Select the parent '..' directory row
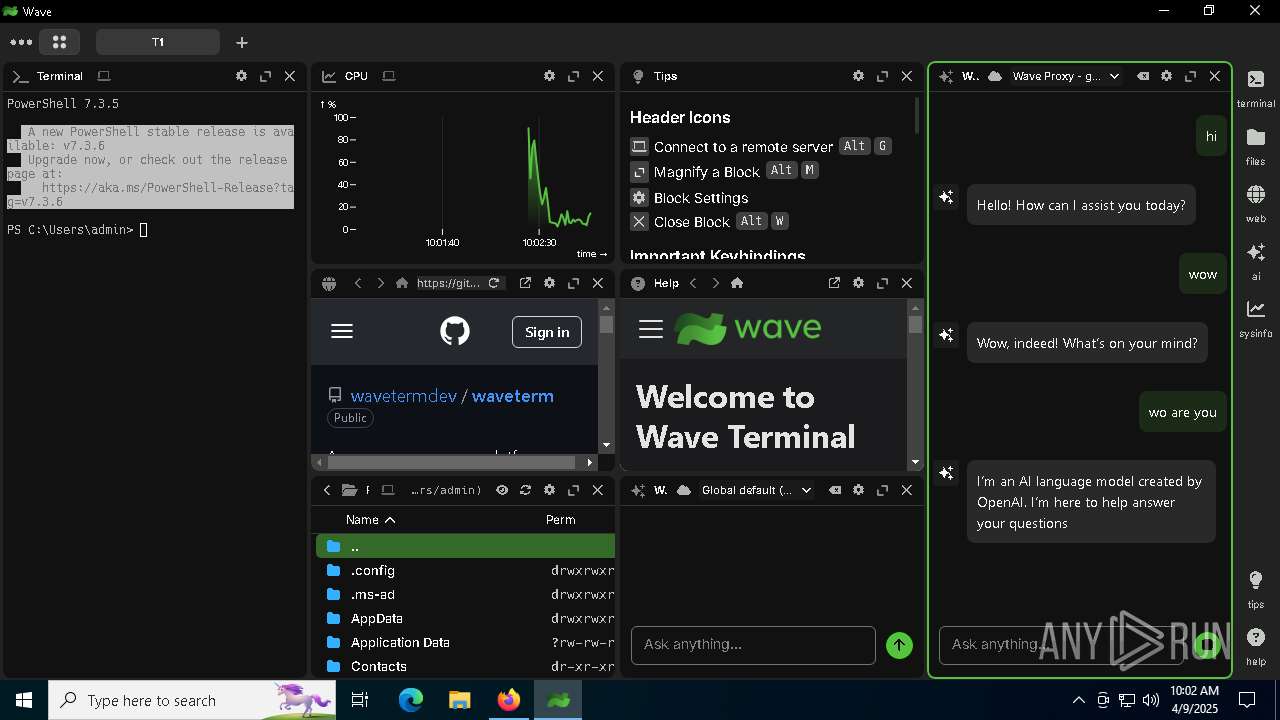 [465, 546]
